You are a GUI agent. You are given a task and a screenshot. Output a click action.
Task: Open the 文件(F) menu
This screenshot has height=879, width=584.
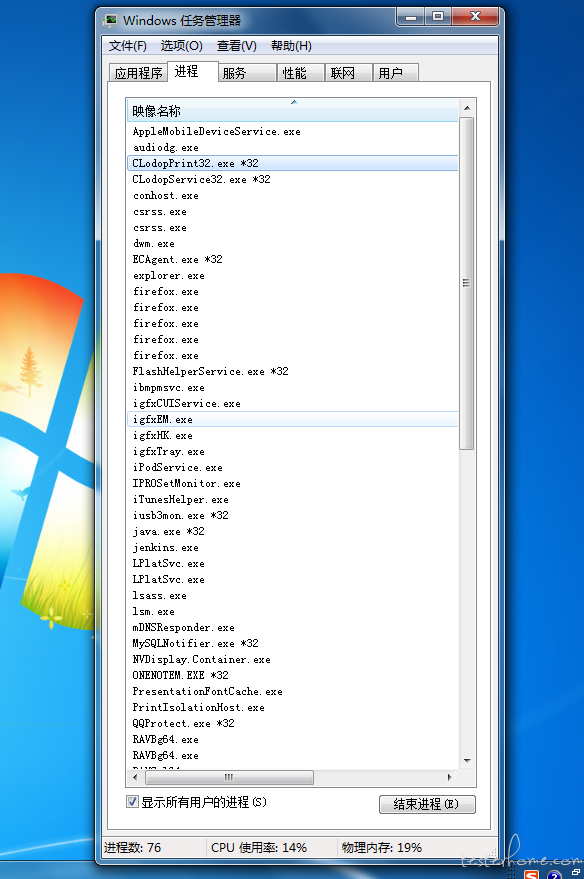point(128,46)
